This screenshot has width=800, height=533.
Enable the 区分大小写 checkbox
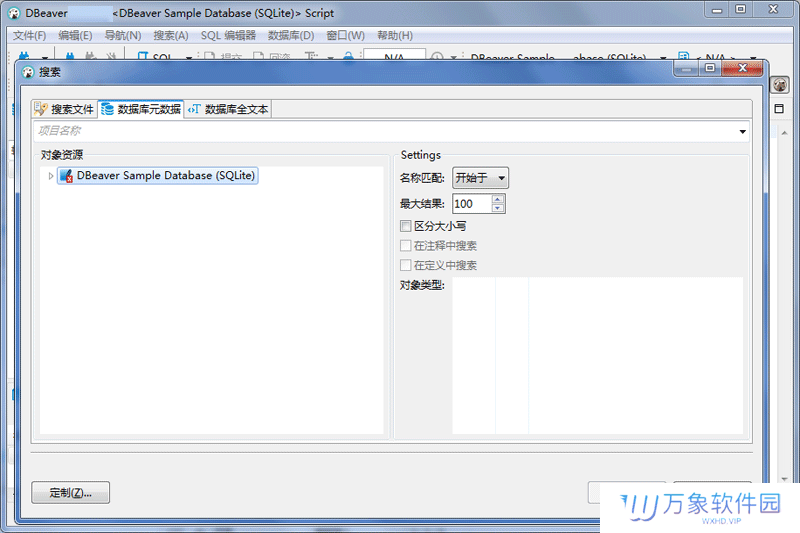tap(406, 226)
